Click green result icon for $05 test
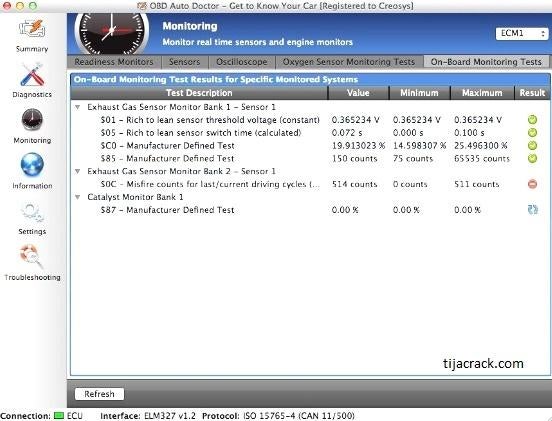552x421 pixels. point(532,133)
